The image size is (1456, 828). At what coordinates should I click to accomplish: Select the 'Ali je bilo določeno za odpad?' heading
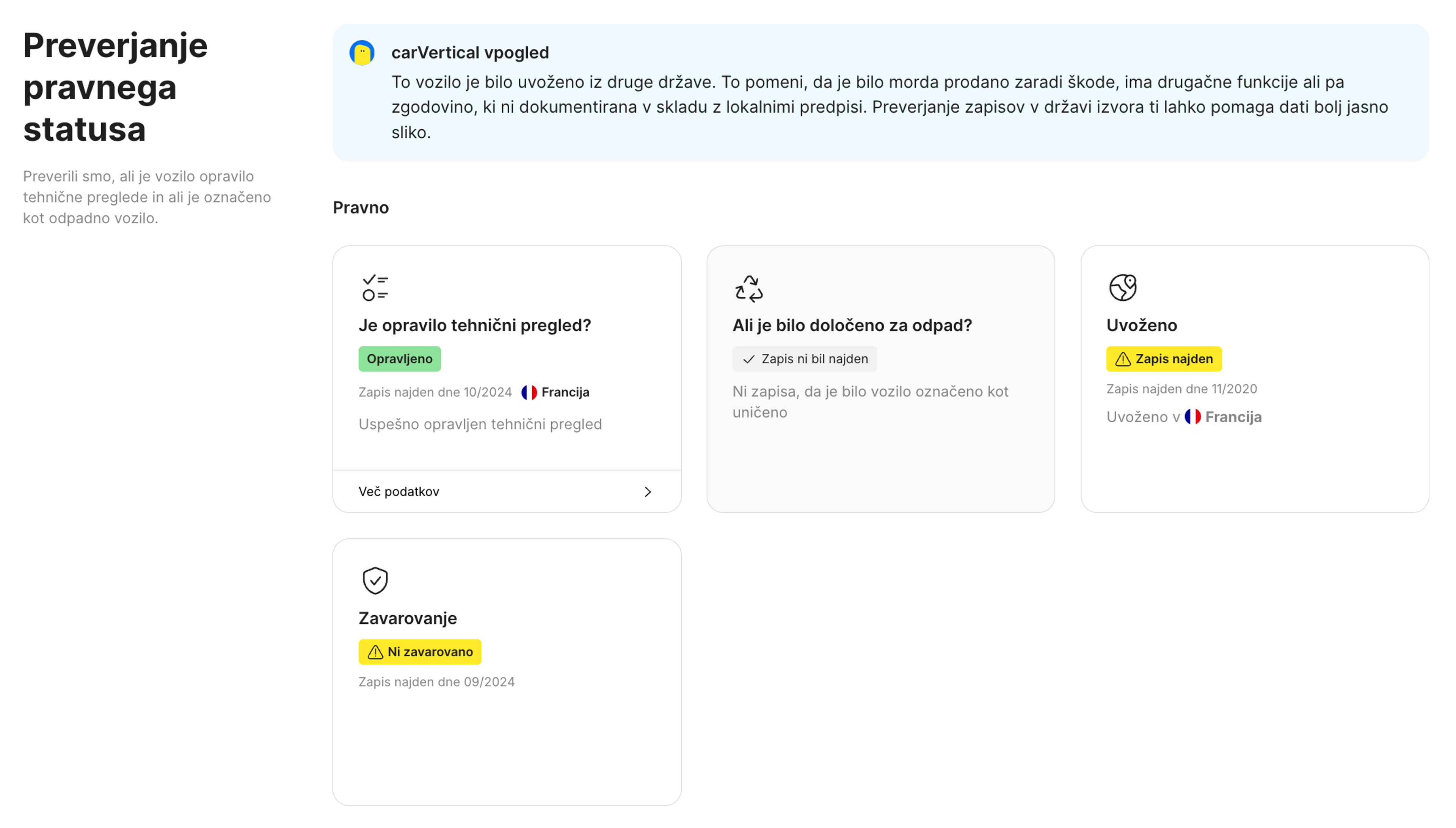click(x=852, y=325)
